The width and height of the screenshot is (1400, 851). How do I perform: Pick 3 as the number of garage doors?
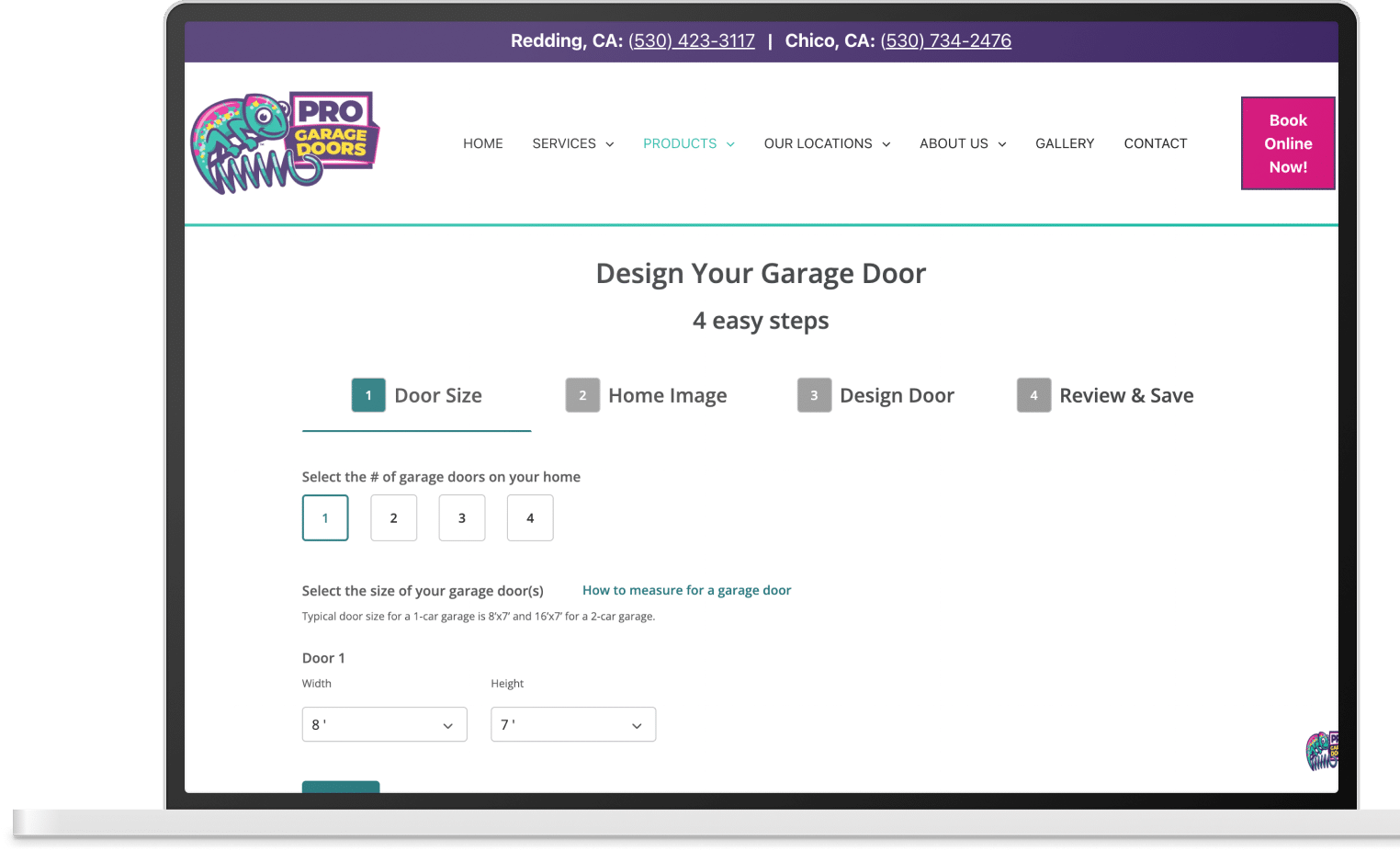point(462,518)
